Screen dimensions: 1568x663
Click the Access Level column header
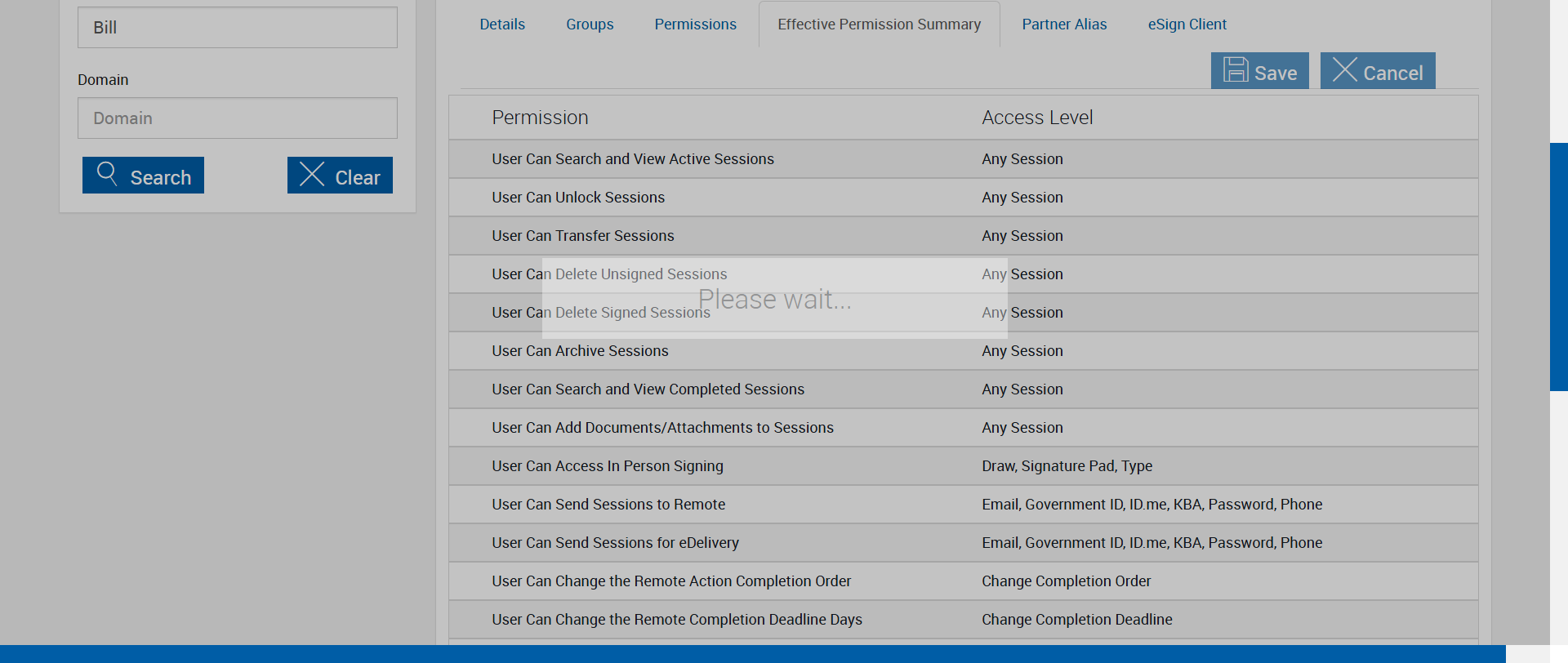coord(1037,118)
